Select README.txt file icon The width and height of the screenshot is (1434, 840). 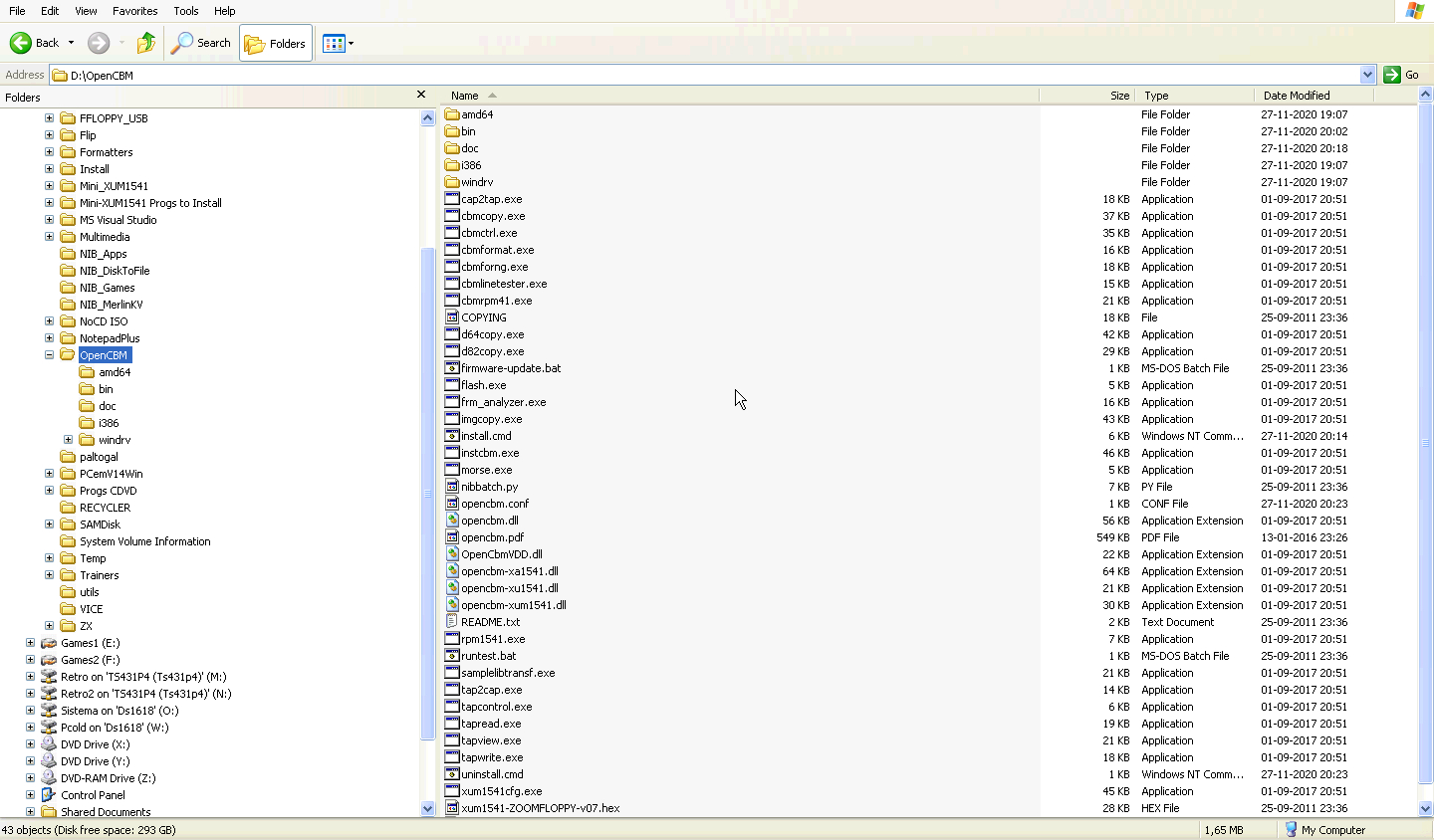point(452,622)
